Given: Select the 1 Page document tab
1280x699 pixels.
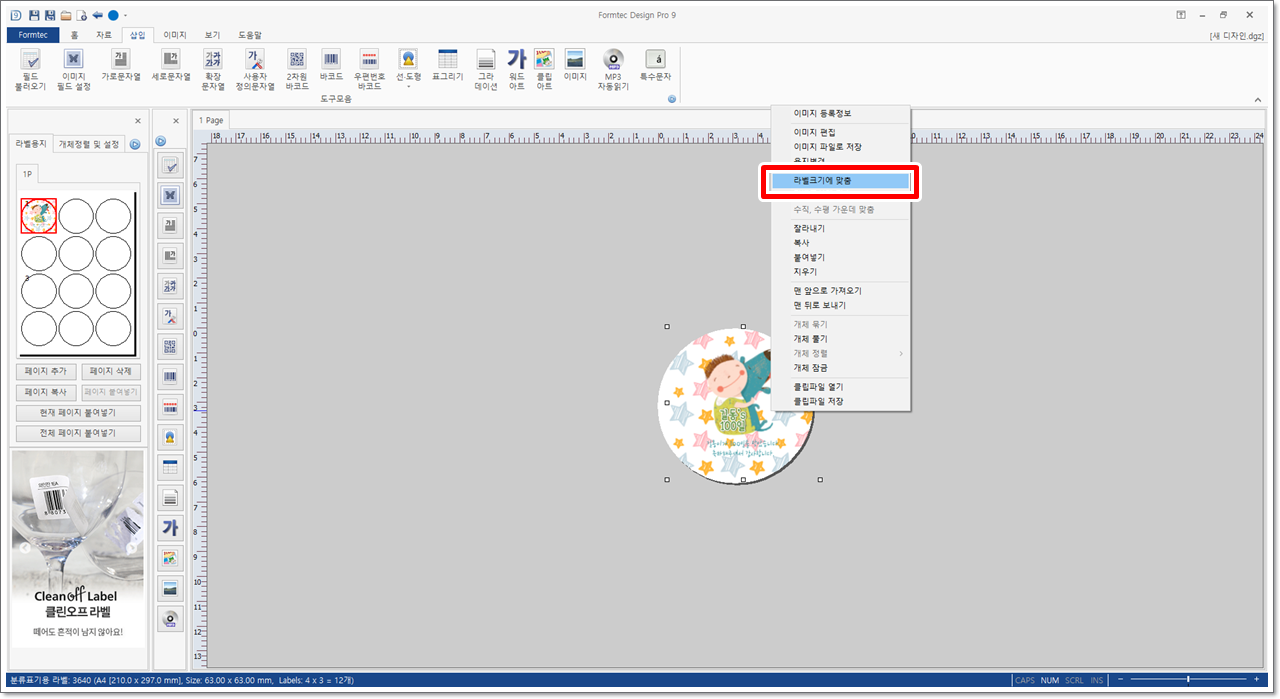Looking at the screenshot, I should 211,120.
